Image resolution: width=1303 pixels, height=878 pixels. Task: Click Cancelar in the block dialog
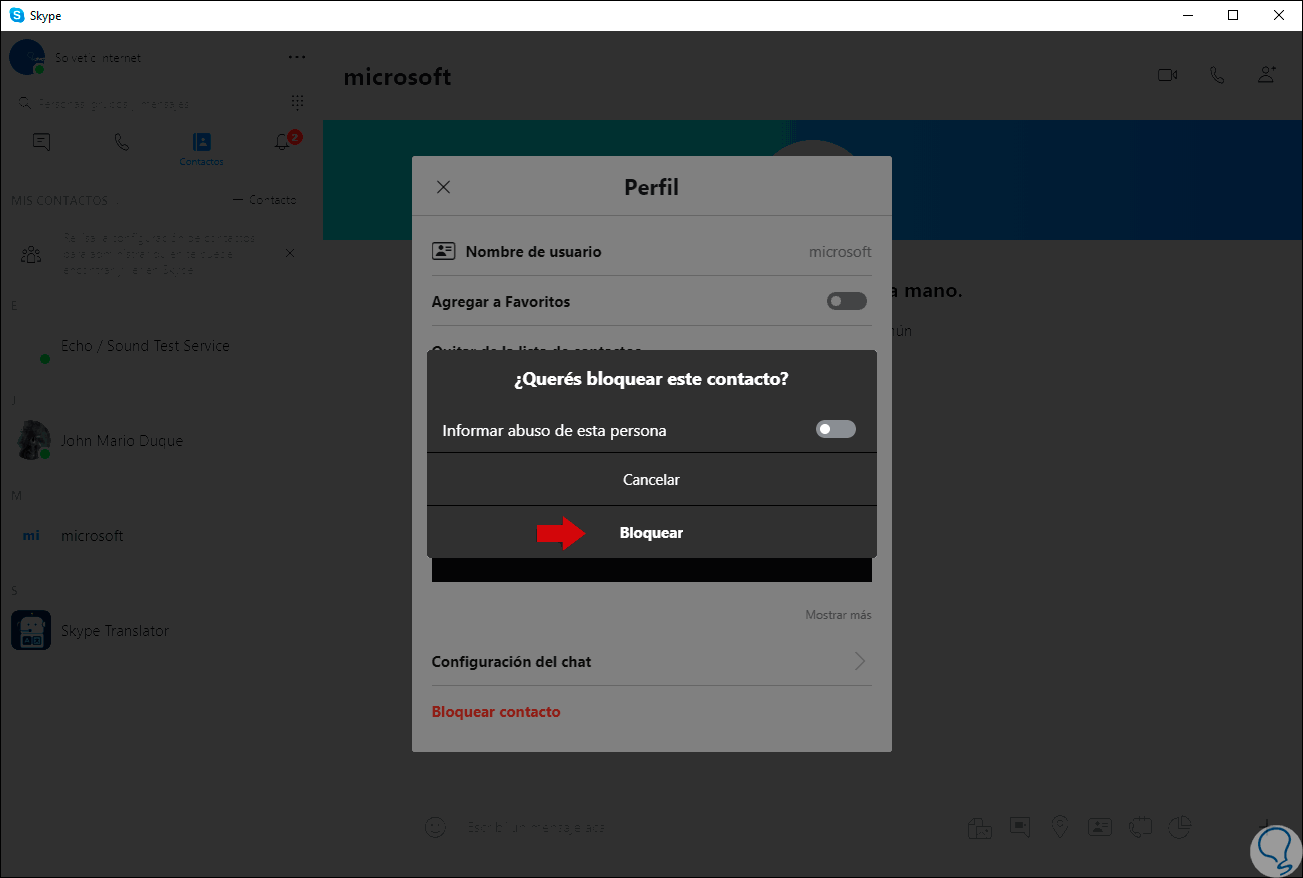(x=651, y=480)
